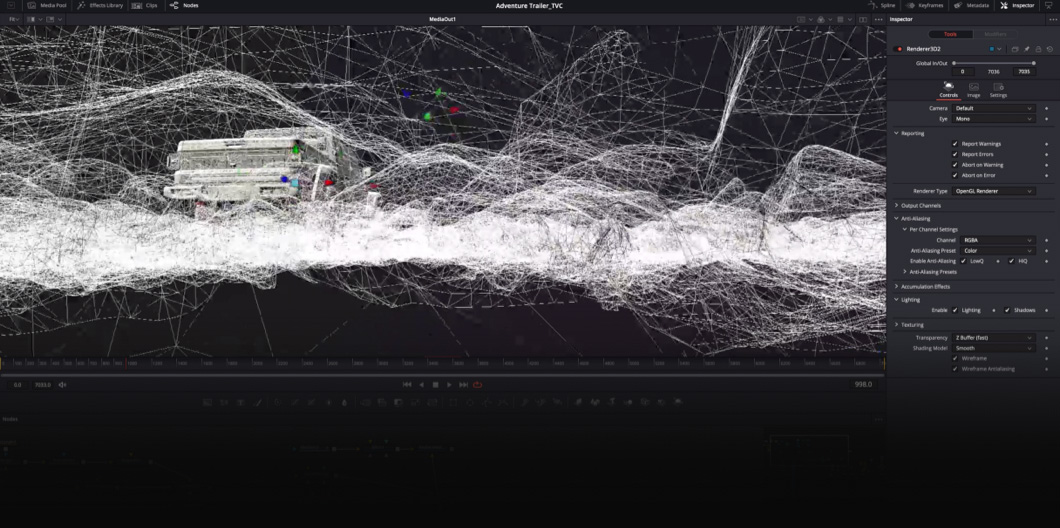Viewport: 1060px width, 528px height.
Task: Uncheck the Abort on Error checkbox
Action: tap(955, 175)
